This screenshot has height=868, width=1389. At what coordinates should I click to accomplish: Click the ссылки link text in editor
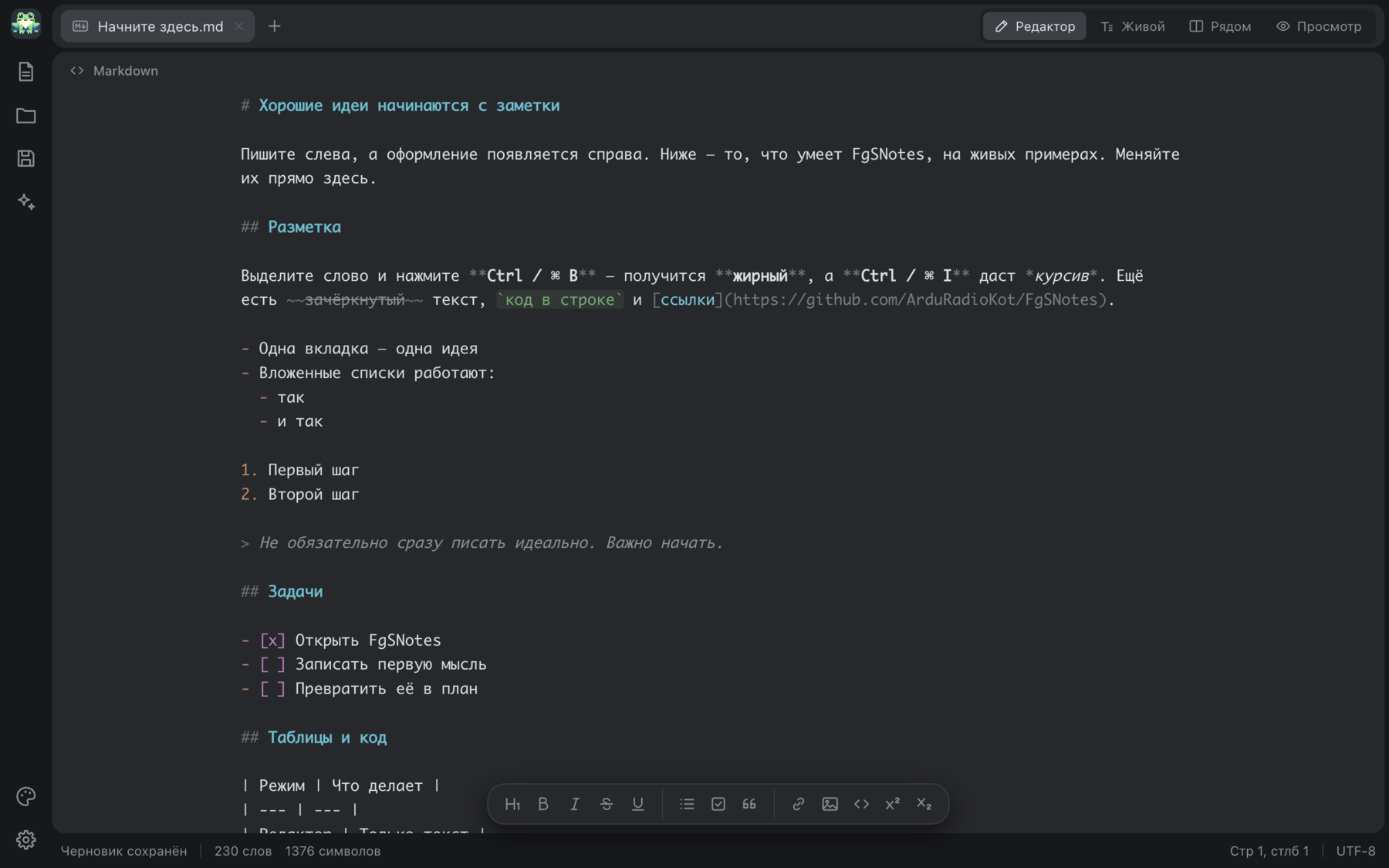[688, 299]
